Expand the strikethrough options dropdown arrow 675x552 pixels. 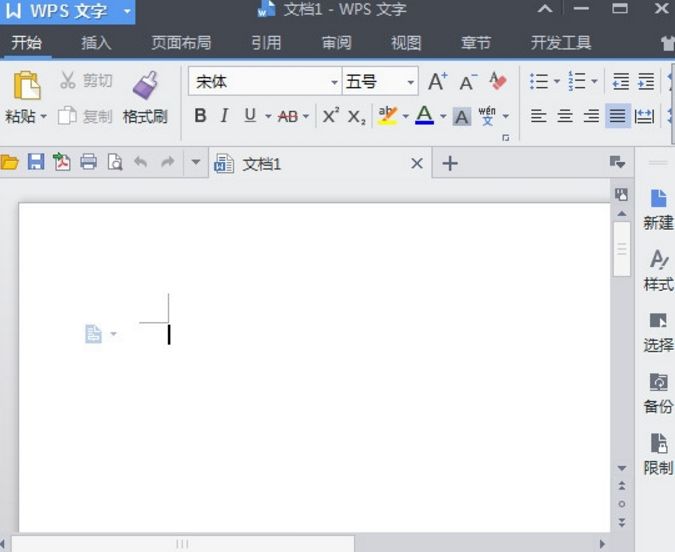(x=306, y=116)
